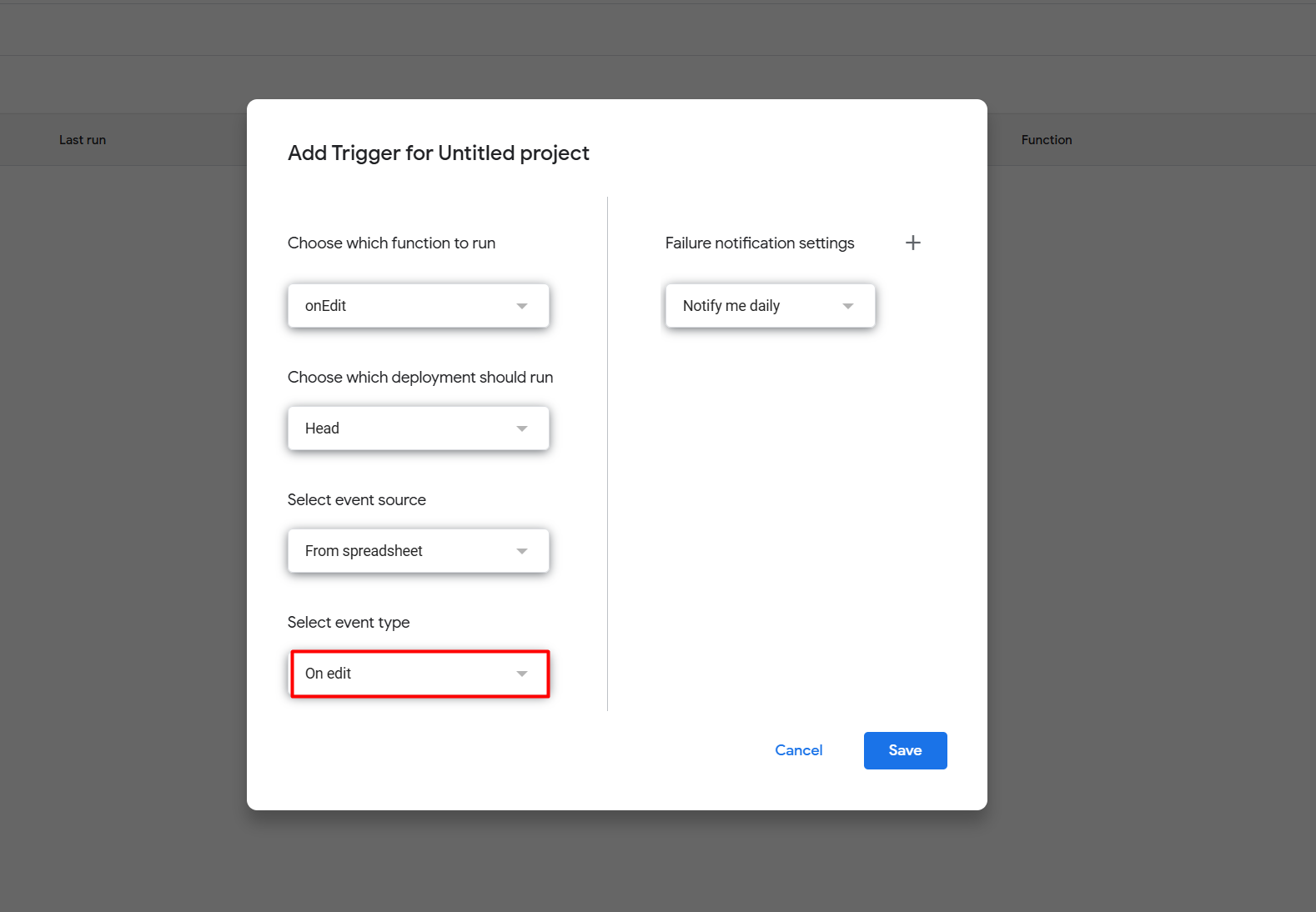Click the Select event type label
This screenshot has height=912, width=1316.
pyautogui.click(x=349, y=622)
